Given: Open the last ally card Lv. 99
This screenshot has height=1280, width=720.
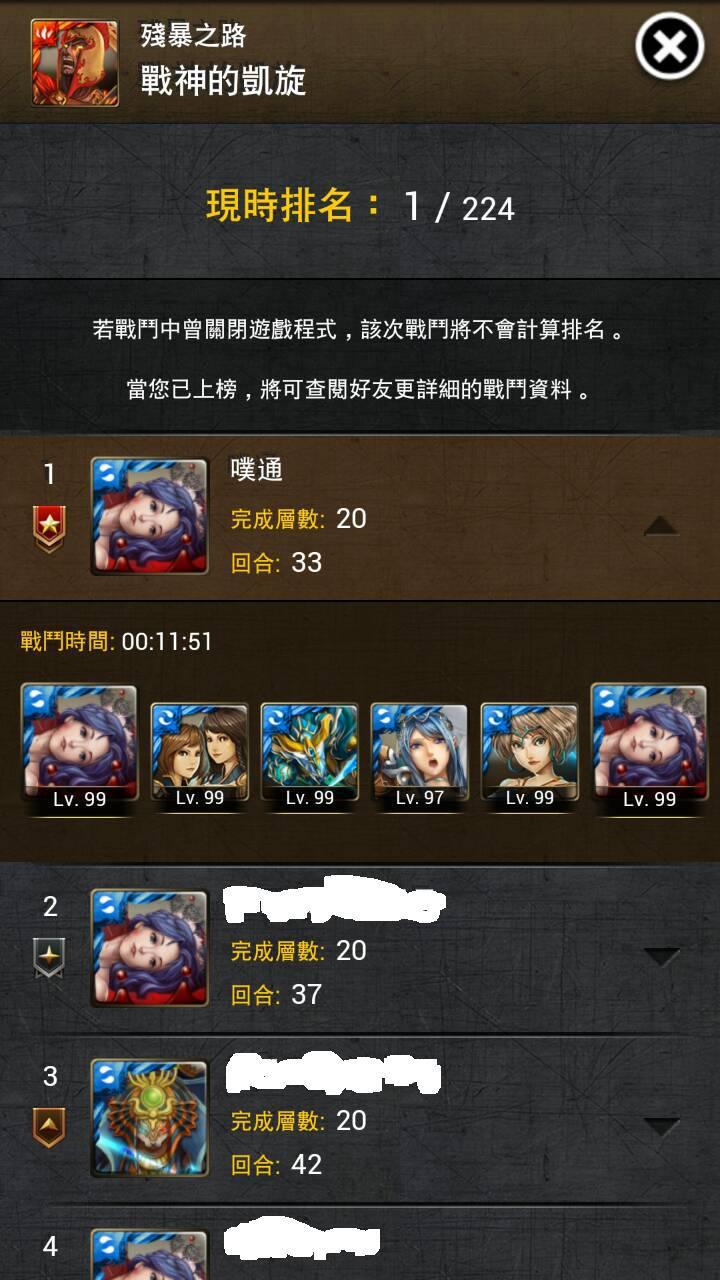Looking at the screenshot, I should 649,748.
